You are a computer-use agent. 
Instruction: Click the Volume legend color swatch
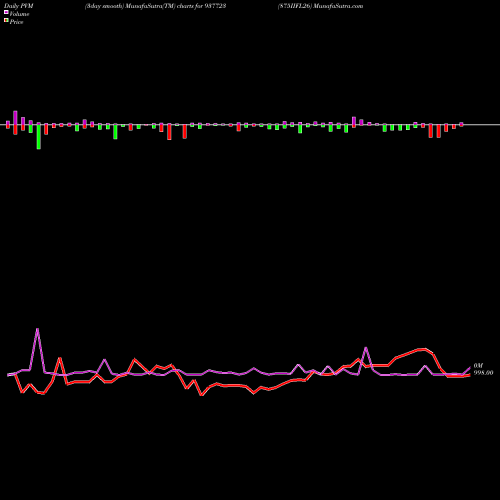(6, 12)
